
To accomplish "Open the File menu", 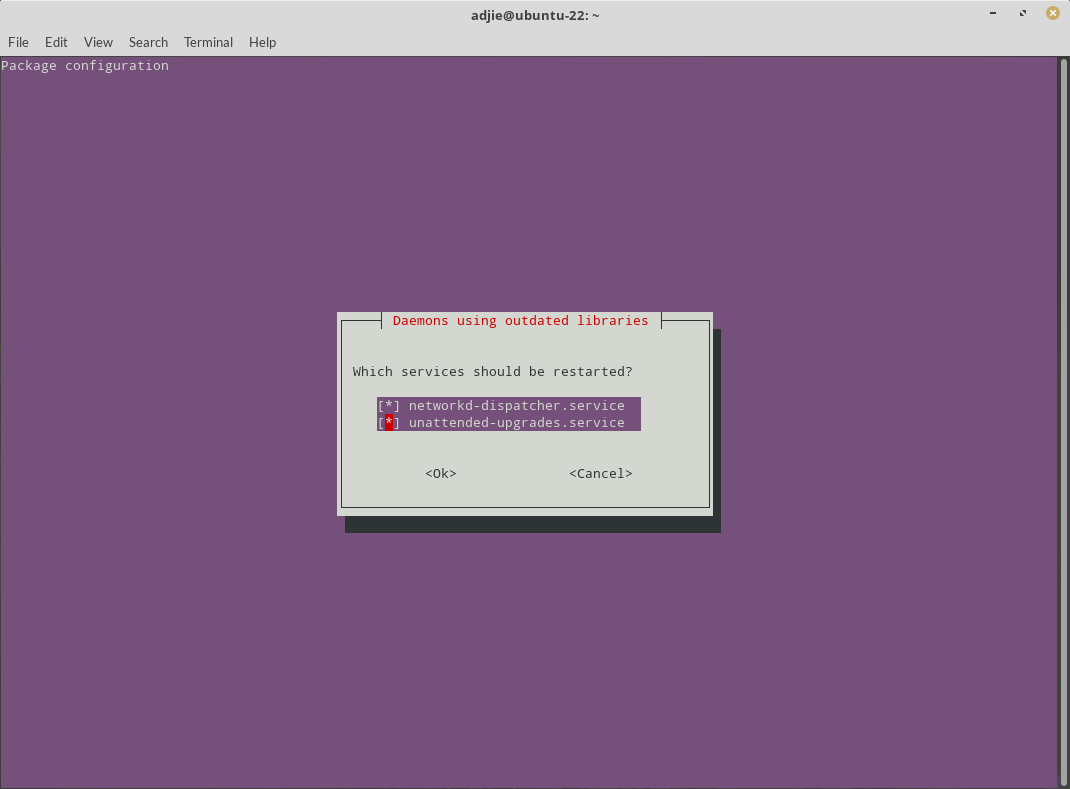I will pos(18,42).
